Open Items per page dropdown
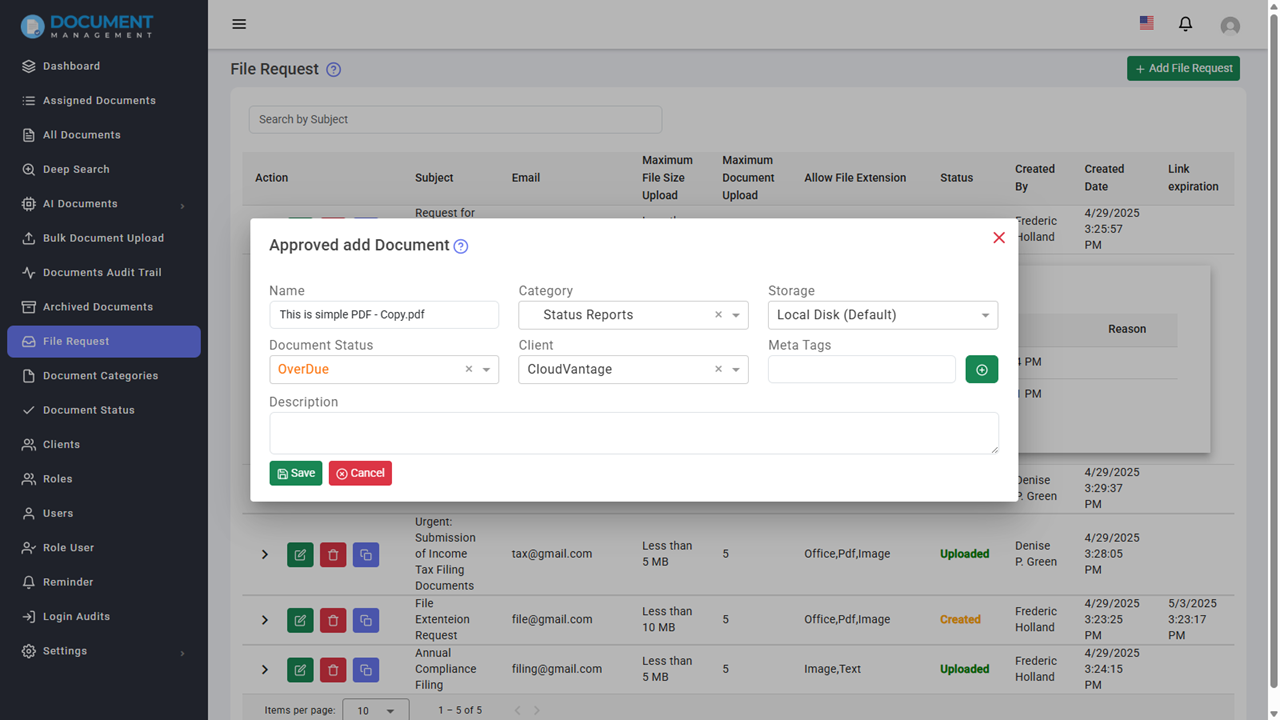1280x720 pixels. tap(376, 710)
